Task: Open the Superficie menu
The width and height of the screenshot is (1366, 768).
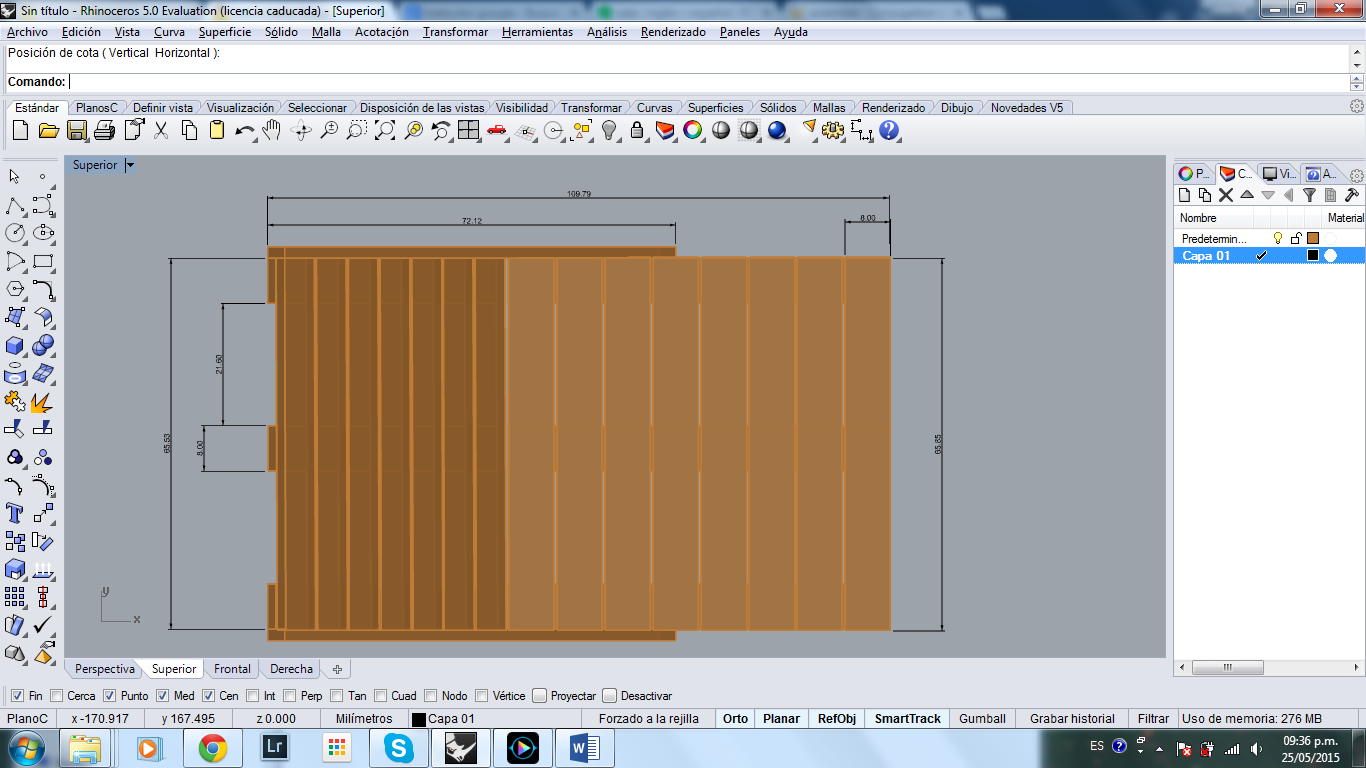Action: click(x=225, y=32)
